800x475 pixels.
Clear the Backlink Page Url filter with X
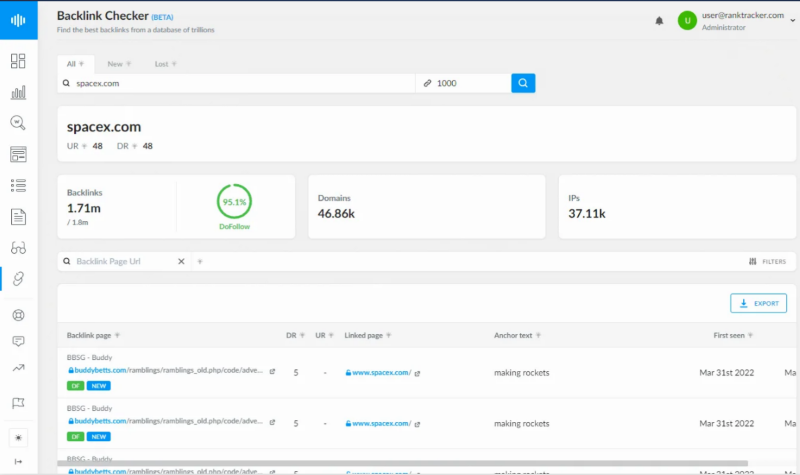coord(181,261)
